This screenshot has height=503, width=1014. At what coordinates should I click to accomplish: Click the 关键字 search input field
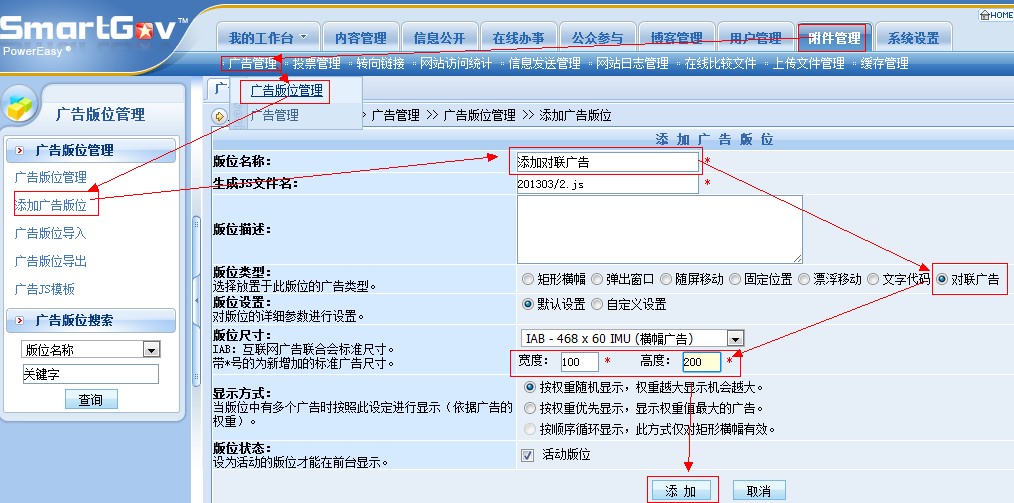point(90,374)
